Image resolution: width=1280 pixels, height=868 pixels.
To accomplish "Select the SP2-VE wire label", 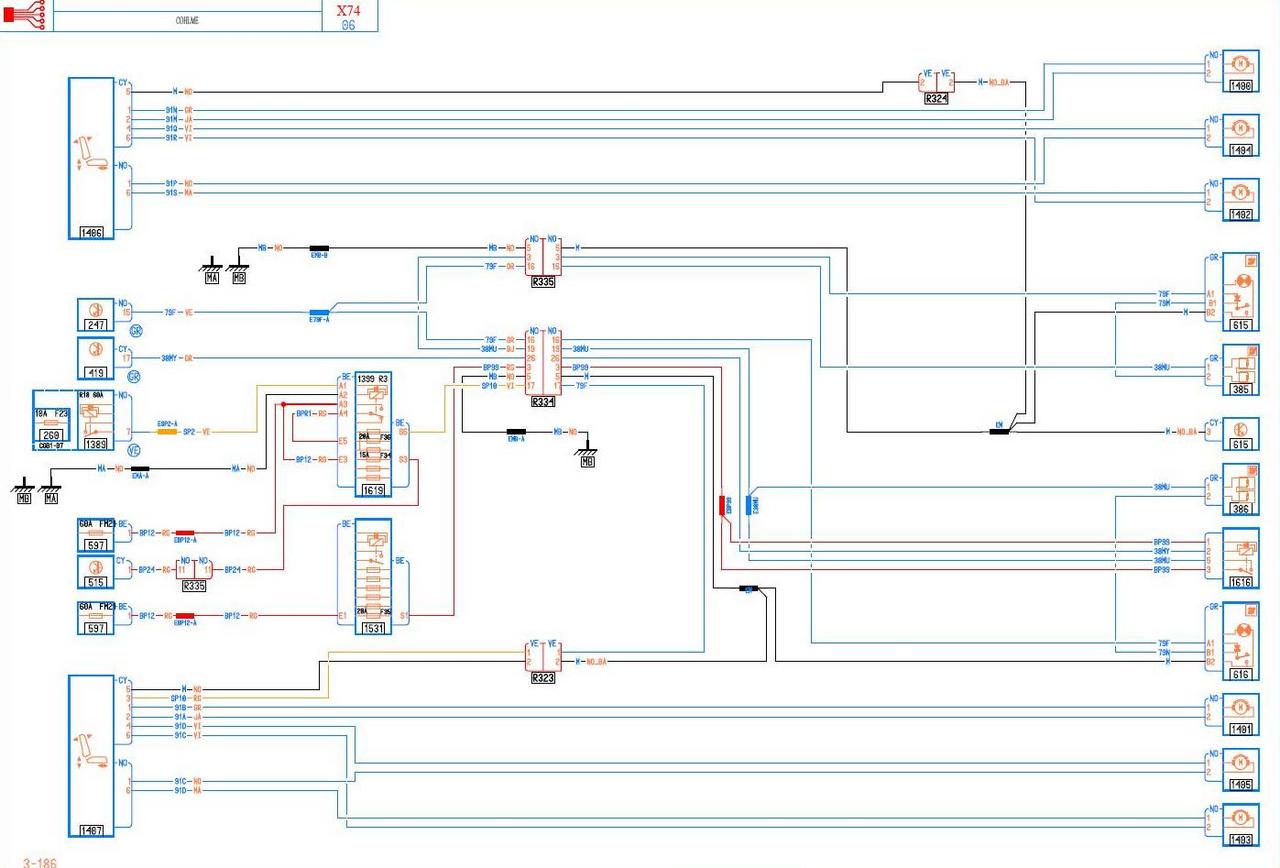I will [x=197, y=432].
